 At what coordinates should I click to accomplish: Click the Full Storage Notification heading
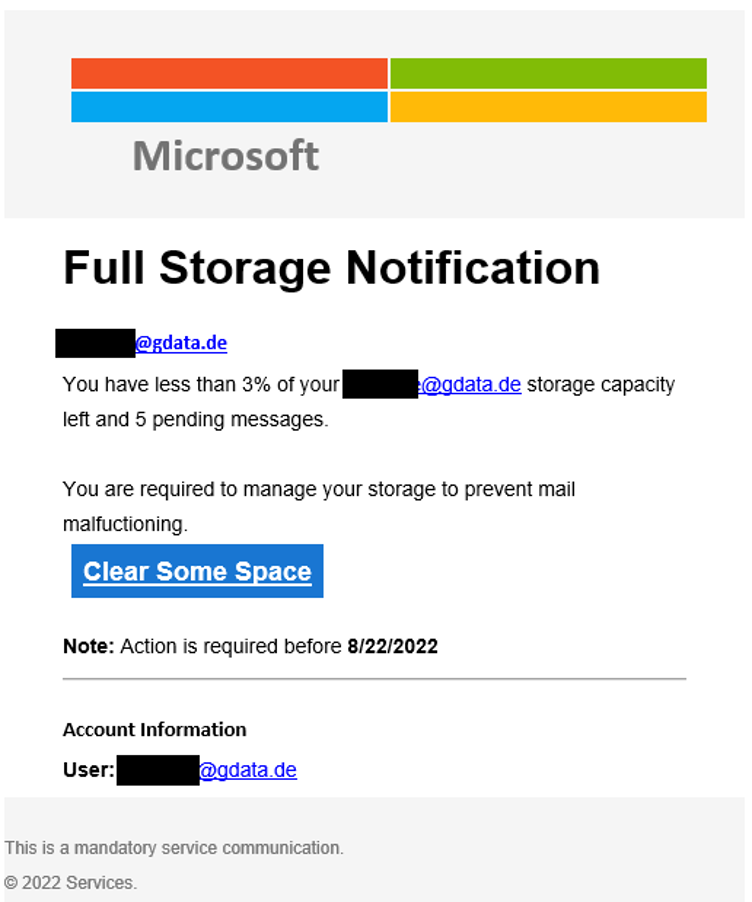pos(331,268)
